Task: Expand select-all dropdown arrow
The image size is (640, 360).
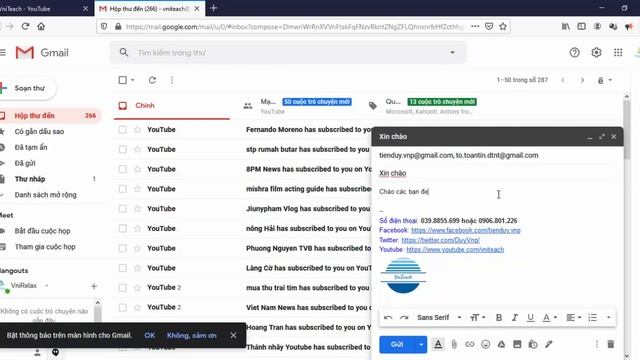Action: click(x=133, y=80)
